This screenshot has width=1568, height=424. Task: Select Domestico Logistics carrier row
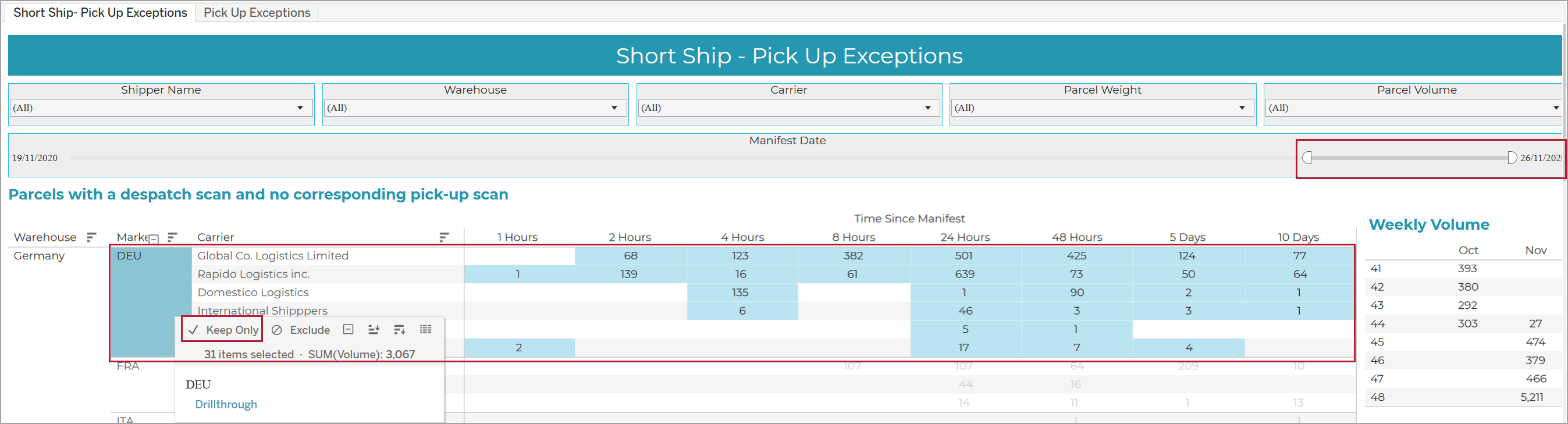(x=253, y=292)
